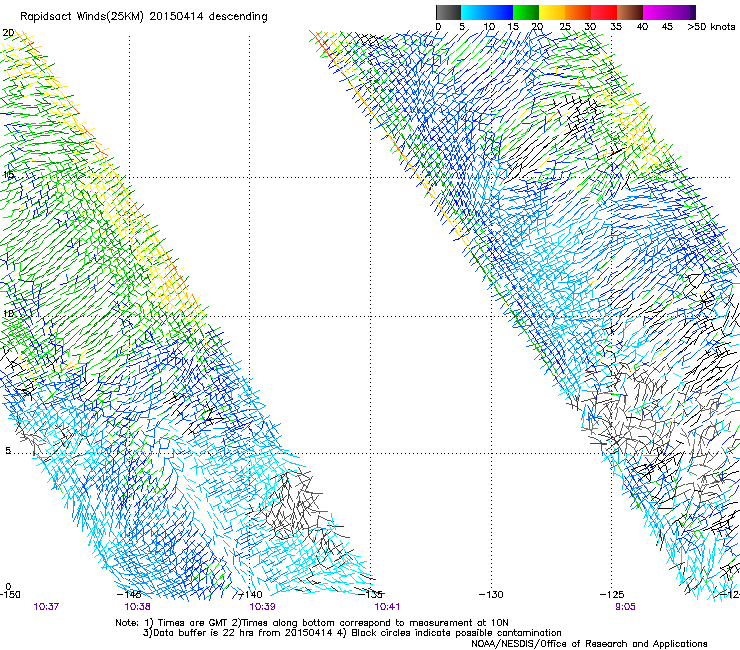
Task: Click the legend scale label '35'
Action: [x=616, y=26]
